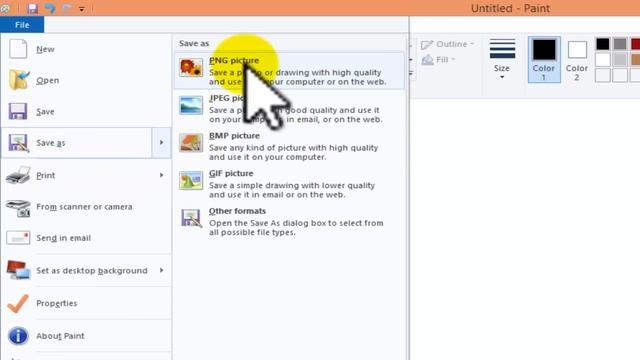The width and height of the screenshot is (640, 360).
Task: Save as PNG picture
Action: point(289,71)
